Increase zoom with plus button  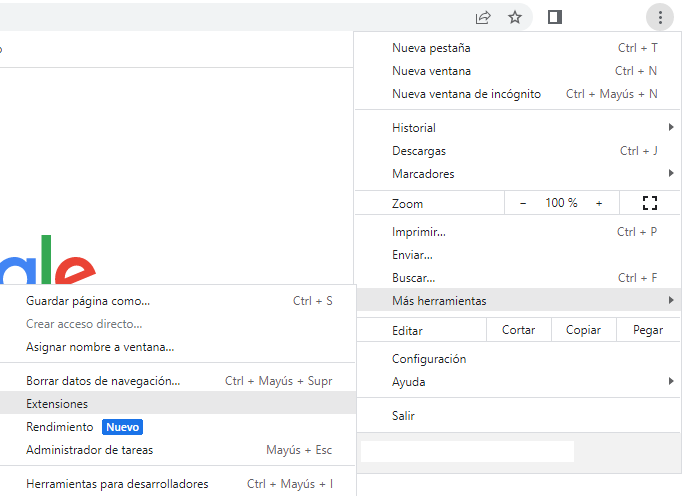599,203
